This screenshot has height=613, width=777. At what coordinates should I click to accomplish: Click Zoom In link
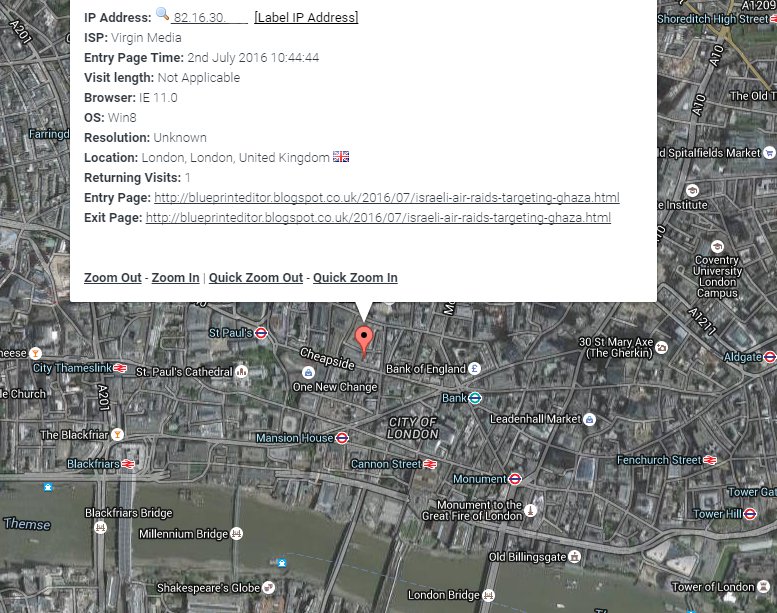point(175,278)
